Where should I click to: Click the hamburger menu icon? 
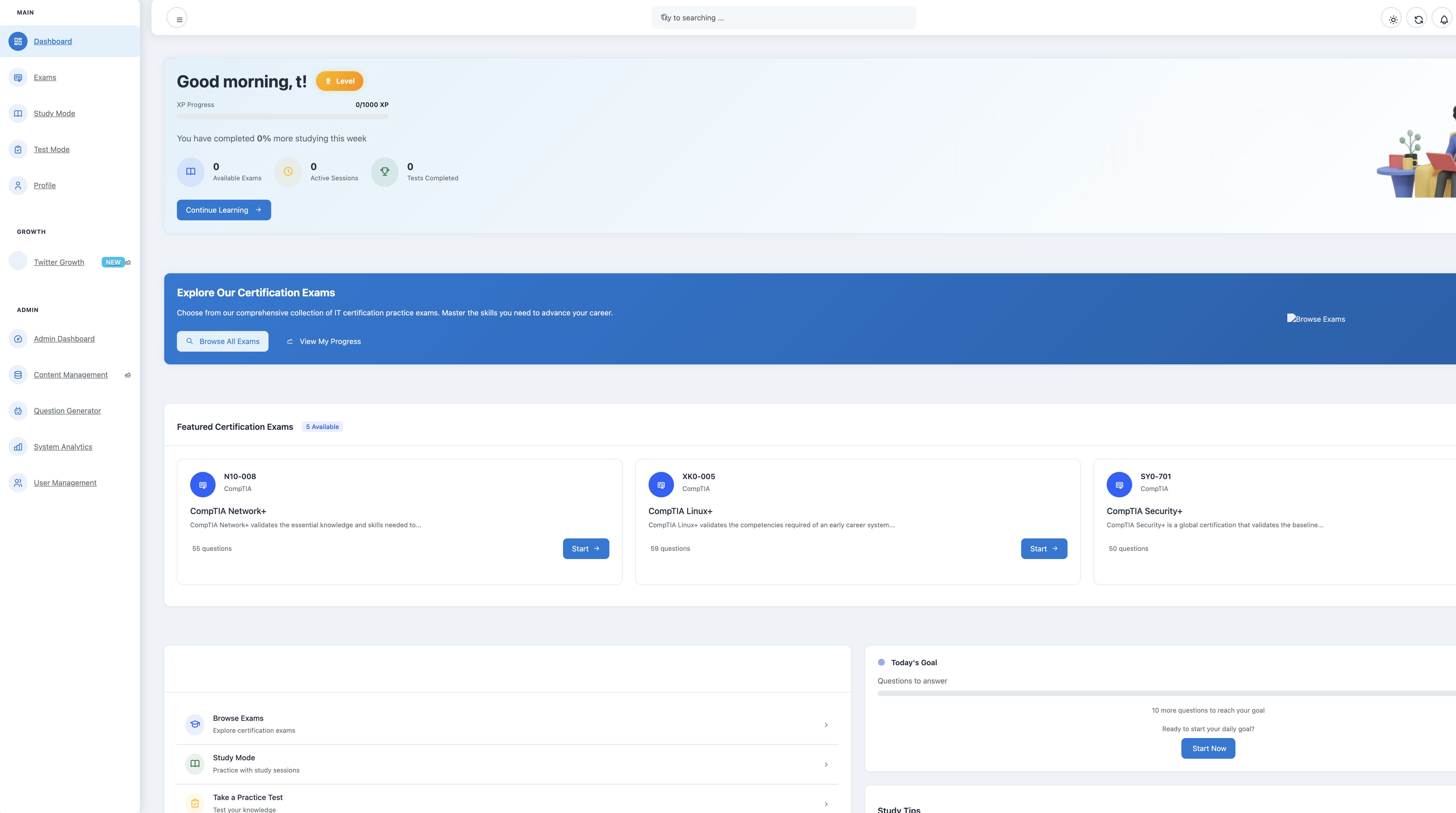coord(177,18)
